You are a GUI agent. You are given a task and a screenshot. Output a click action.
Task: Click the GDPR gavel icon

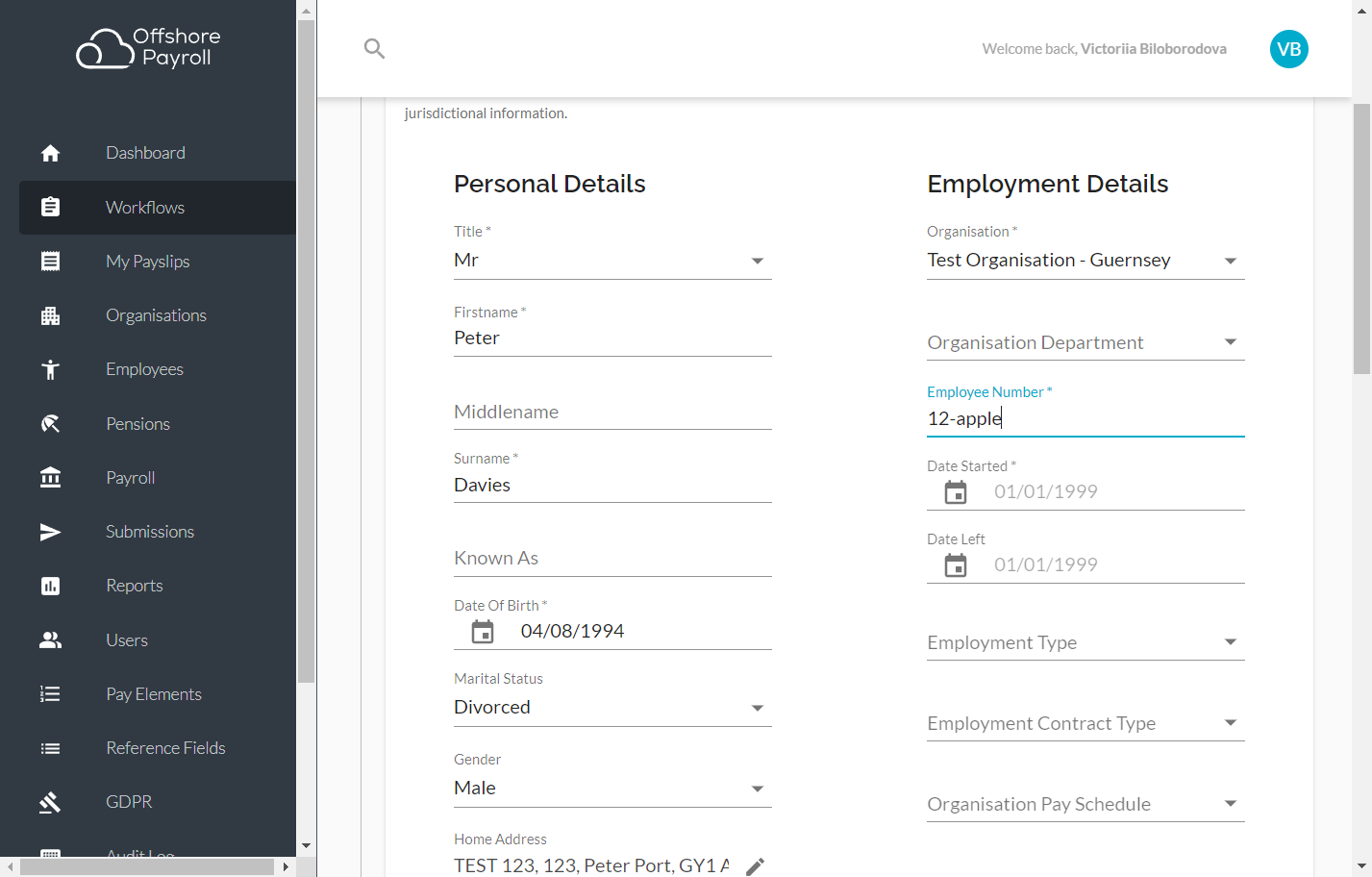pos(51,802)
